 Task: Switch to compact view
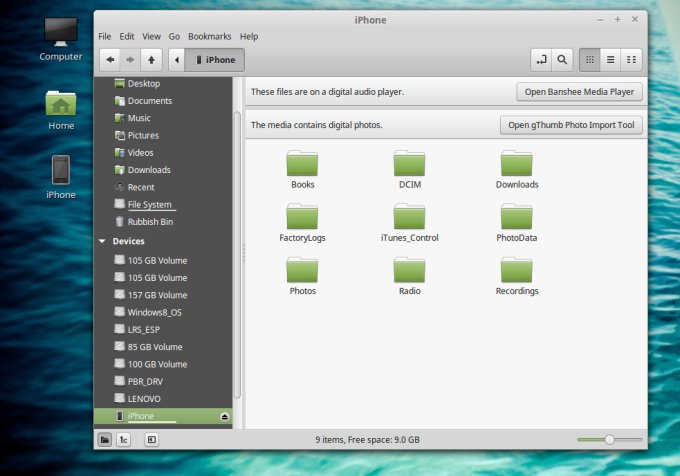coord(631,60)
